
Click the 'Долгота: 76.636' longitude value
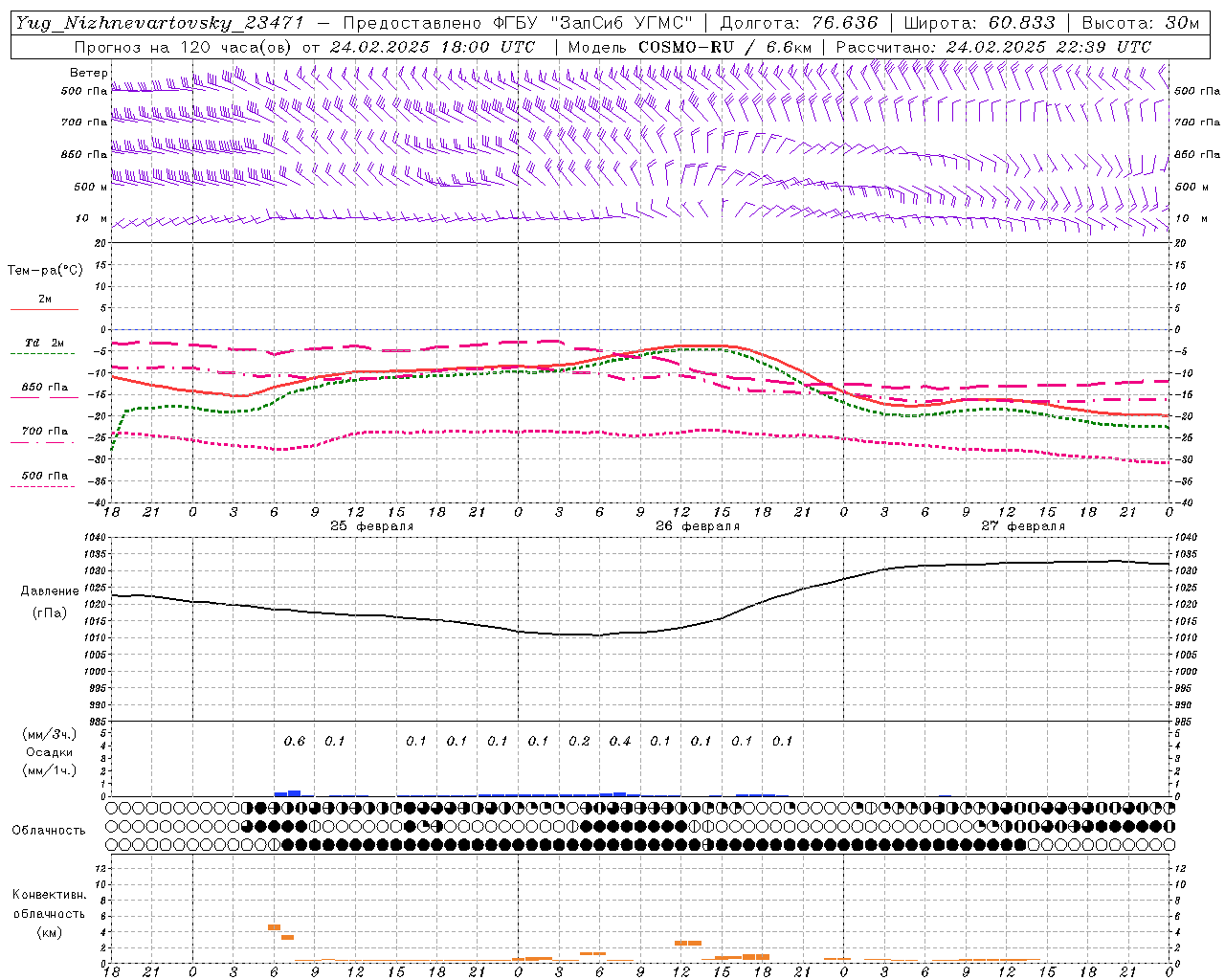click(x=799, y=23)
